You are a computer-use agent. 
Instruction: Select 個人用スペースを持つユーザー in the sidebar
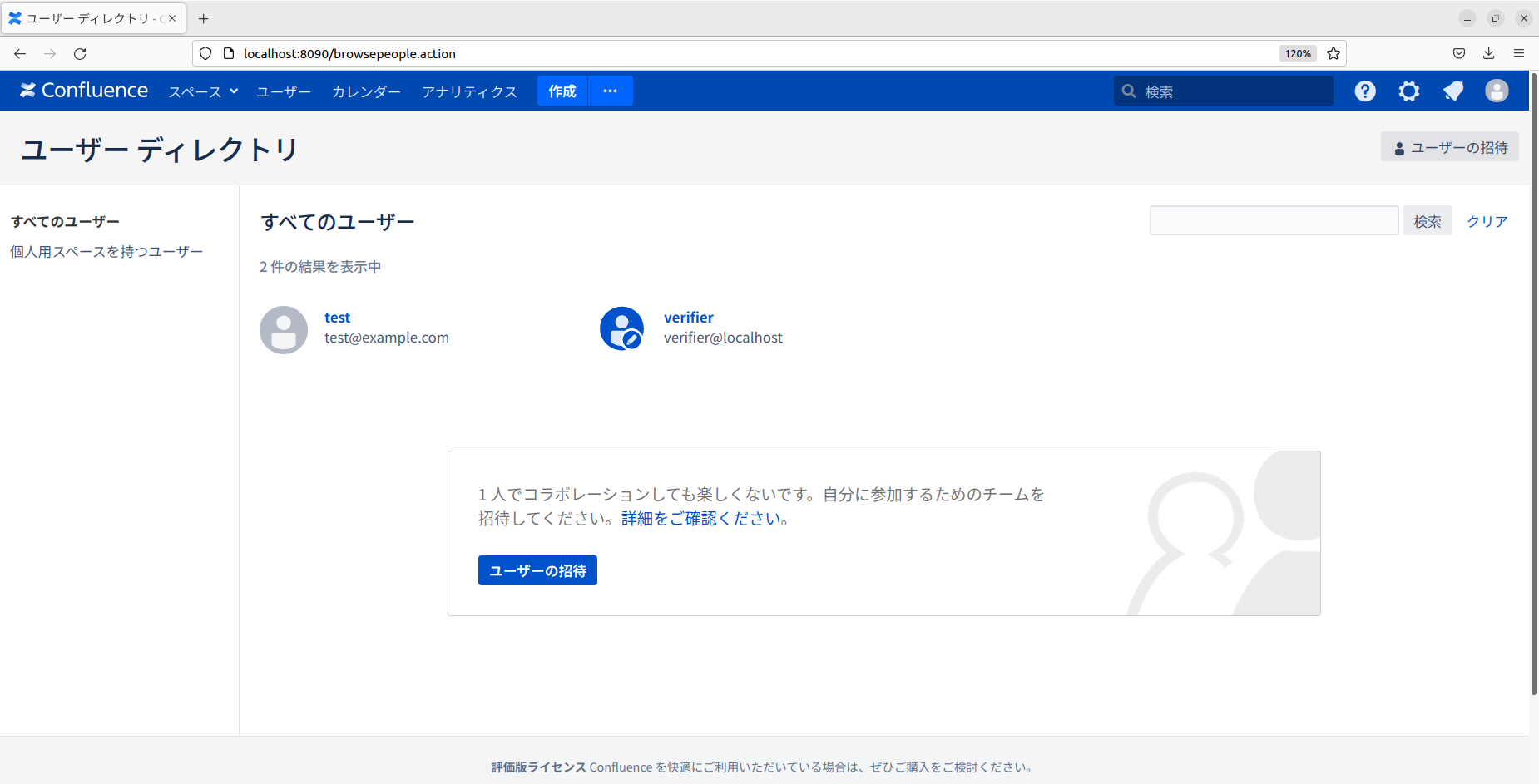[106, 251]
